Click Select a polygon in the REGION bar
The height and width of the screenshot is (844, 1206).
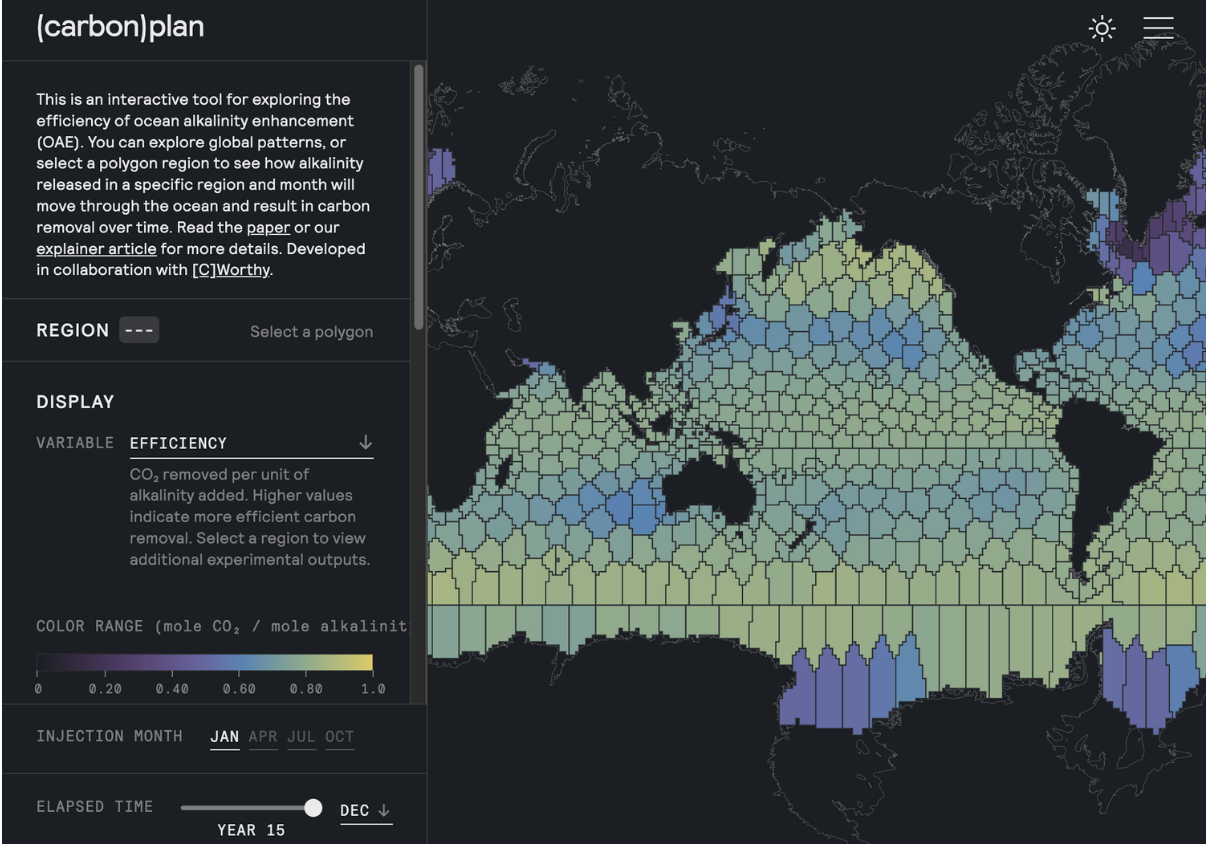[311, 331]
